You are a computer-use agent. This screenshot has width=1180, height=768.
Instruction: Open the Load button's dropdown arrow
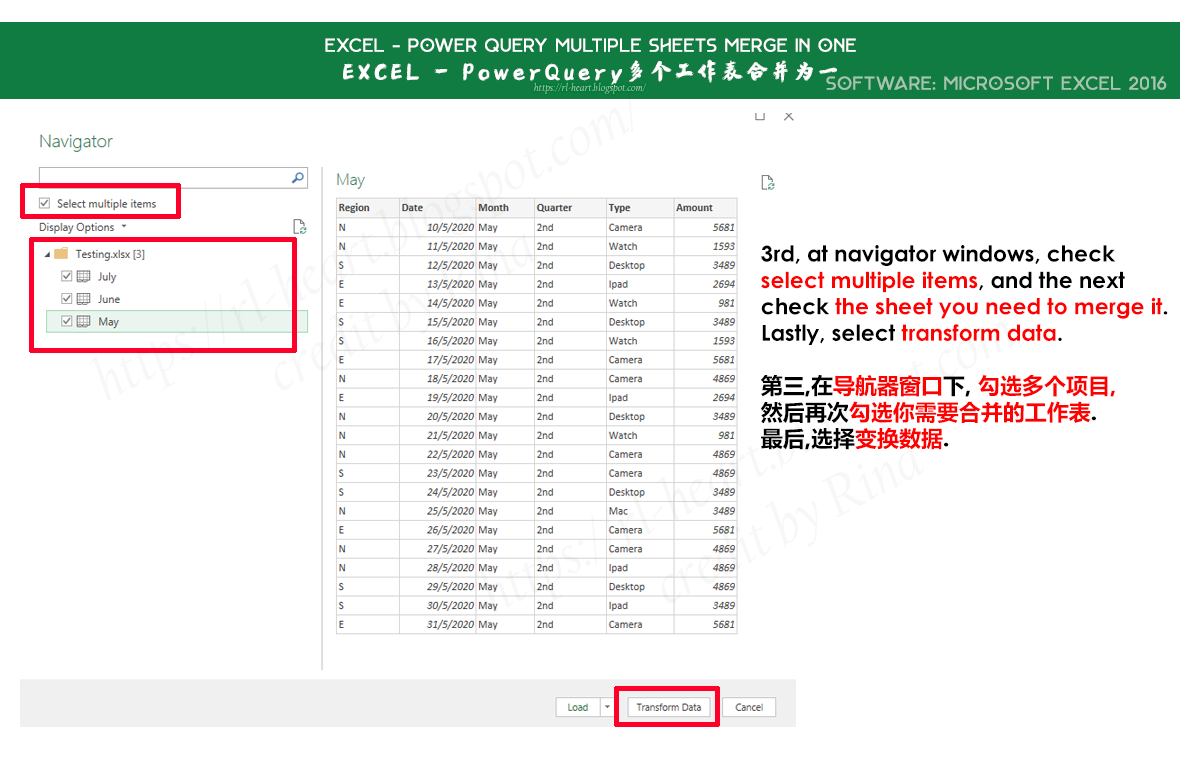point(606,707)
